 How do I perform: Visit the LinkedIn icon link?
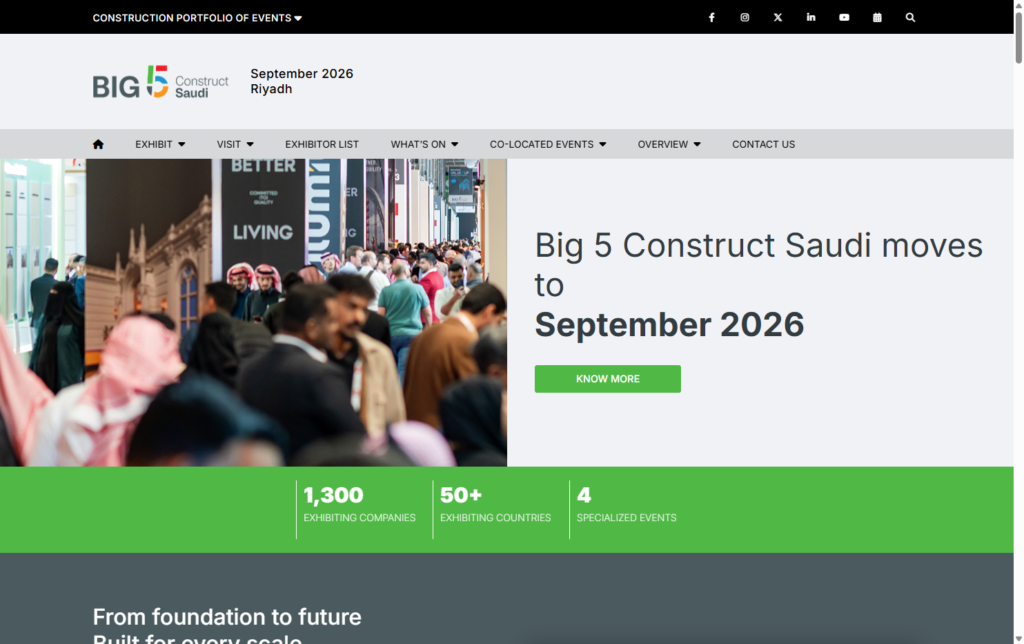click(x=811, y=17)
